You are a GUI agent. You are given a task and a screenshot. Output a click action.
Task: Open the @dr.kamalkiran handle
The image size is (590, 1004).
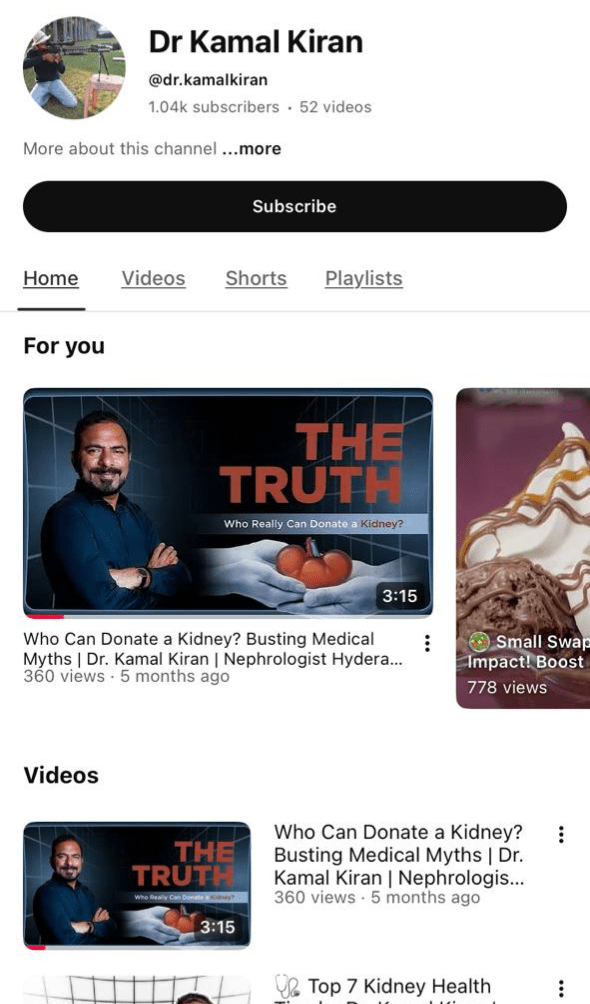[x=208, y=80]
